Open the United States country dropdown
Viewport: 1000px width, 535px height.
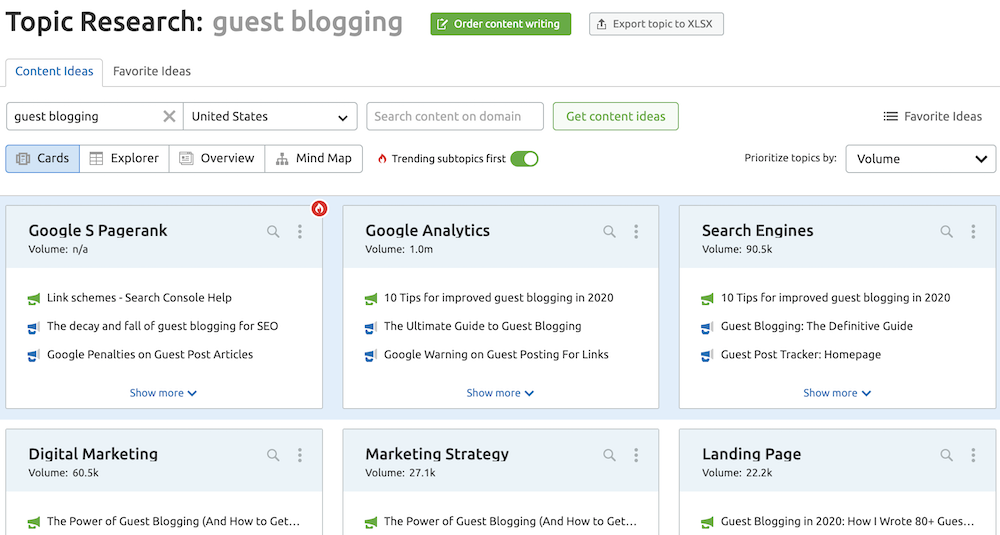pos(270,116)
